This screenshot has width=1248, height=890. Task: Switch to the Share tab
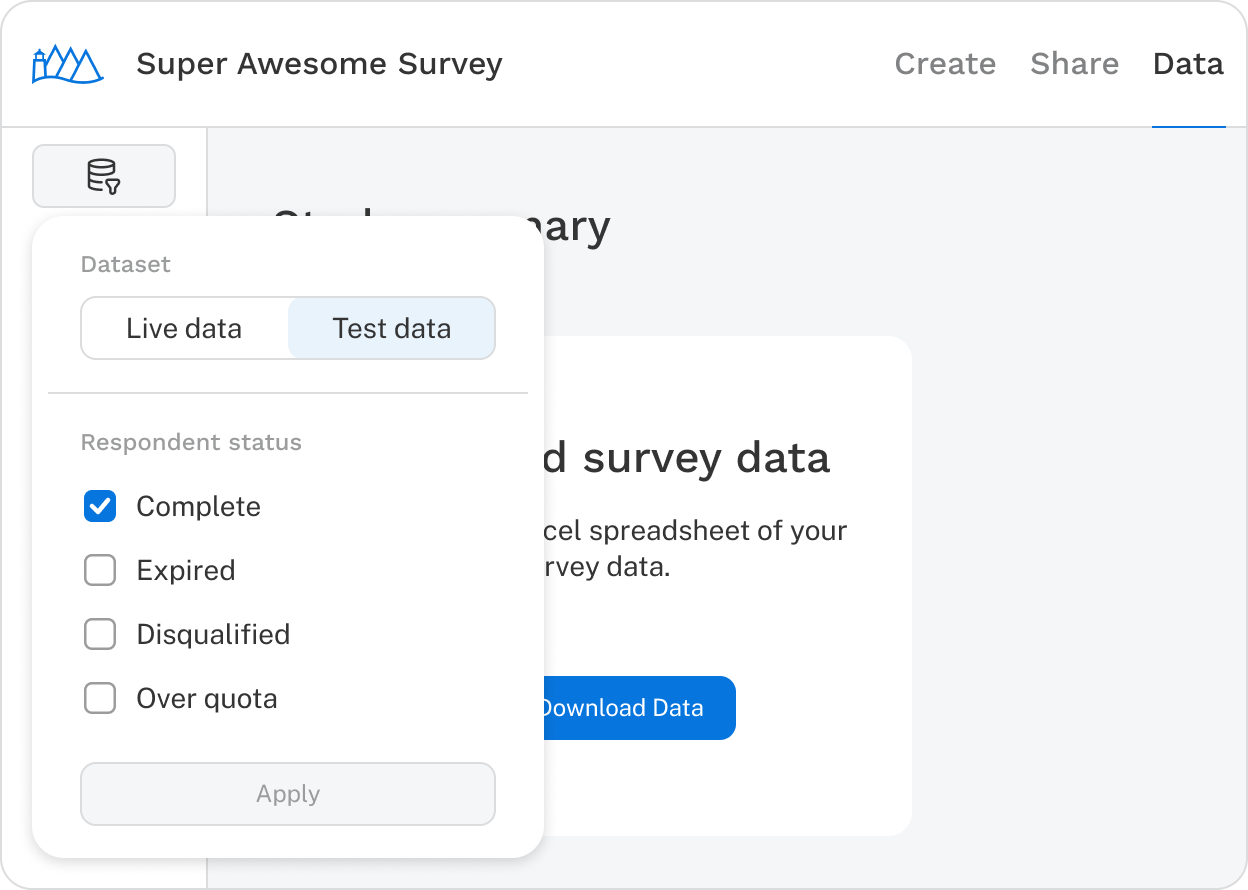(1074, 63)
